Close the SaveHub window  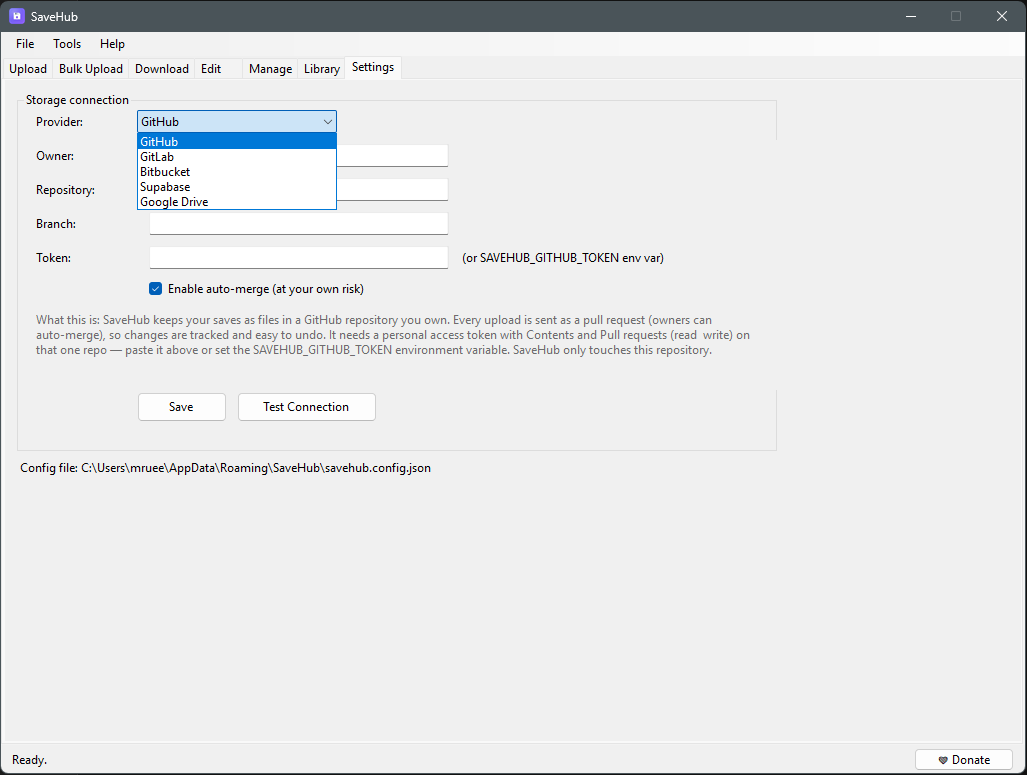[x=1001, y=16]
